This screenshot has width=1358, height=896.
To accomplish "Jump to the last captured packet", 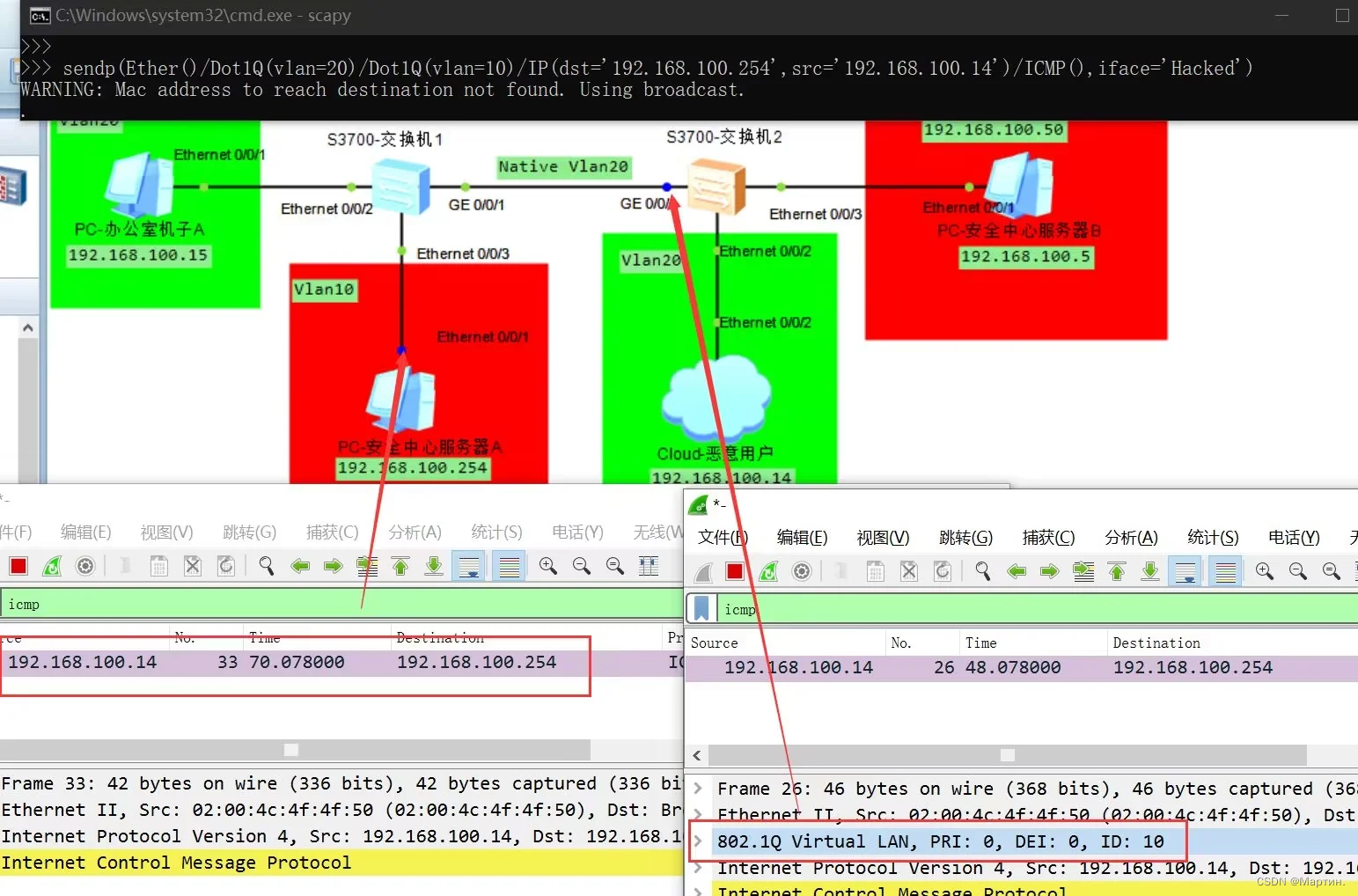I will (434, 566).
